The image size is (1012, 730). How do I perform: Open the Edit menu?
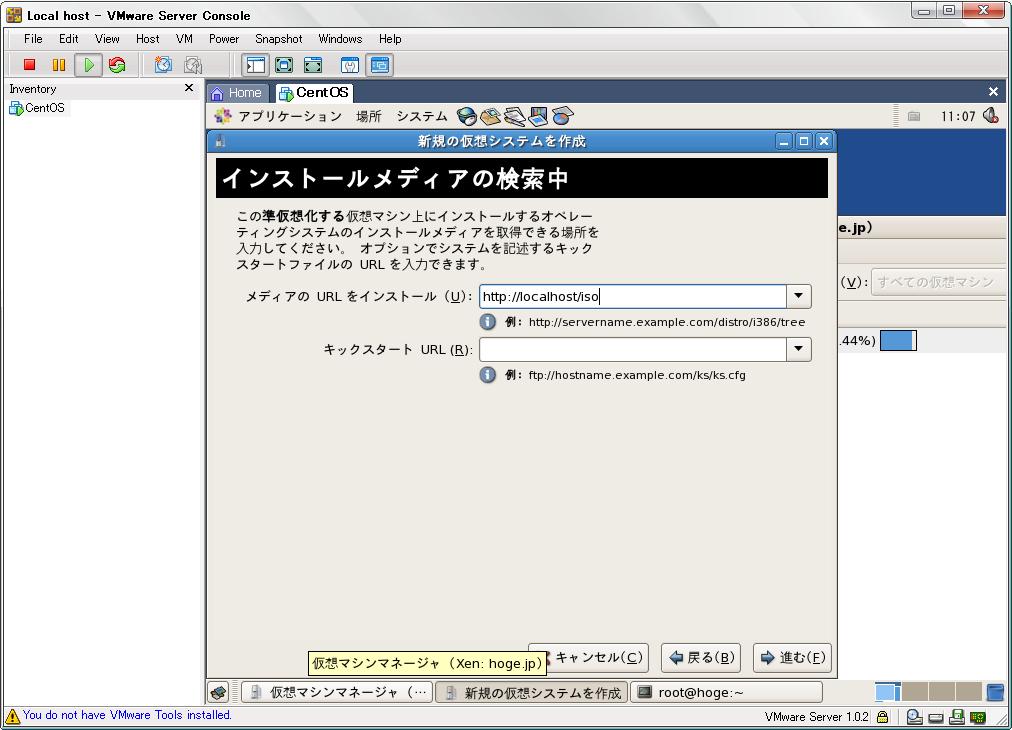[x=68, y=39]
